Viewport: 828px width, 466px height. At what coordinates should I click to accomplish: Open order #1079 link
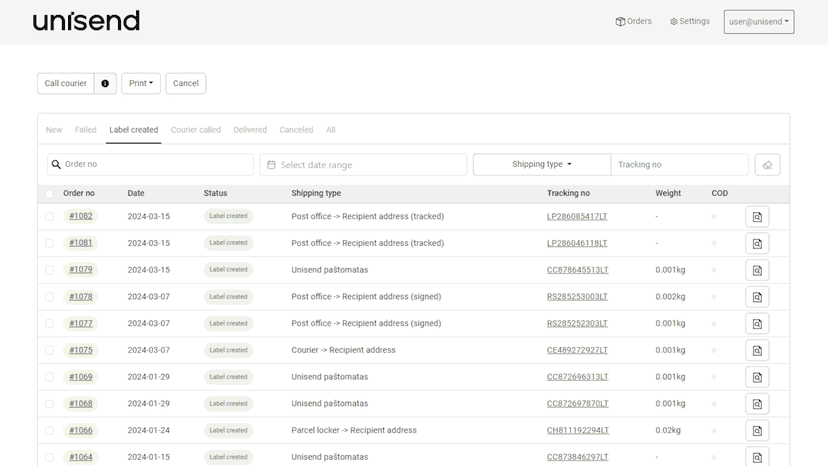tap(81, 269)
